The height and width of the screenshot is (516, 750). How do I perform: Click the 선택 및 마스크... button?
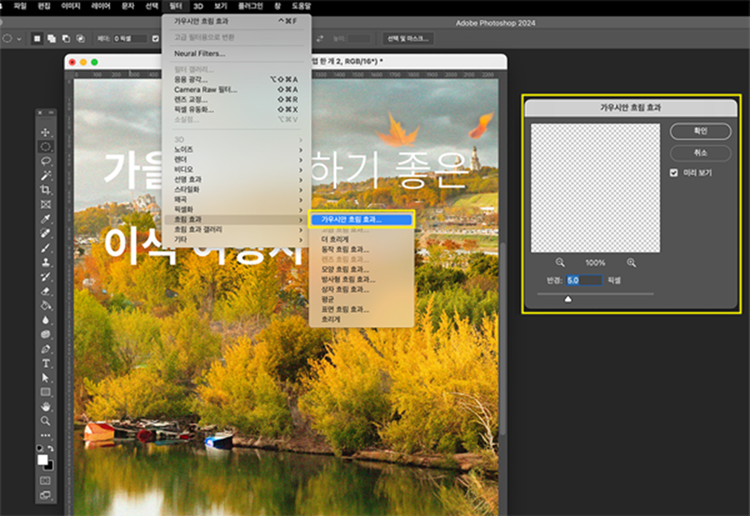tap(408, 39)
